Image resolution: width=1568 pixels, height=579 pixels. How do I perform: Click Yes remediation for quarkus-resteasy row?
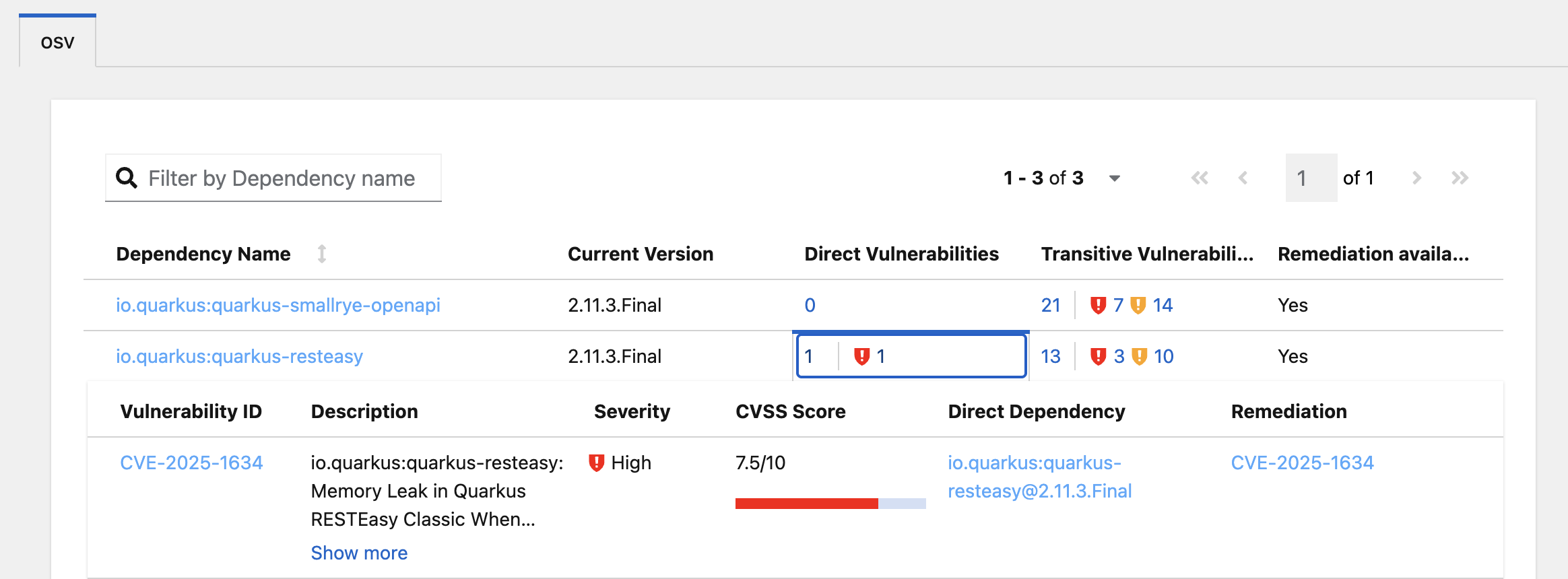pyautogui.click(x=1293, y=356)
